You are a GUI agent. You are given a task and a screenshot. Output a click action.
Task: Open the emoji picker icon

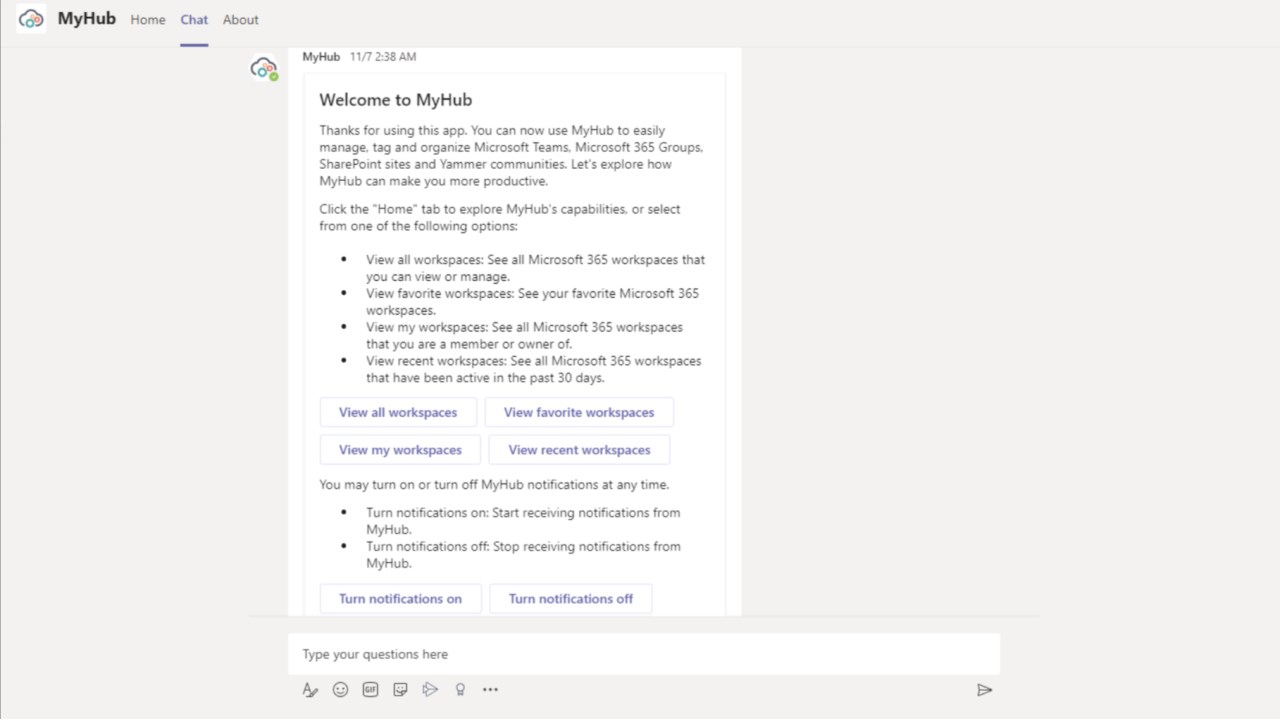click(340, 690)
